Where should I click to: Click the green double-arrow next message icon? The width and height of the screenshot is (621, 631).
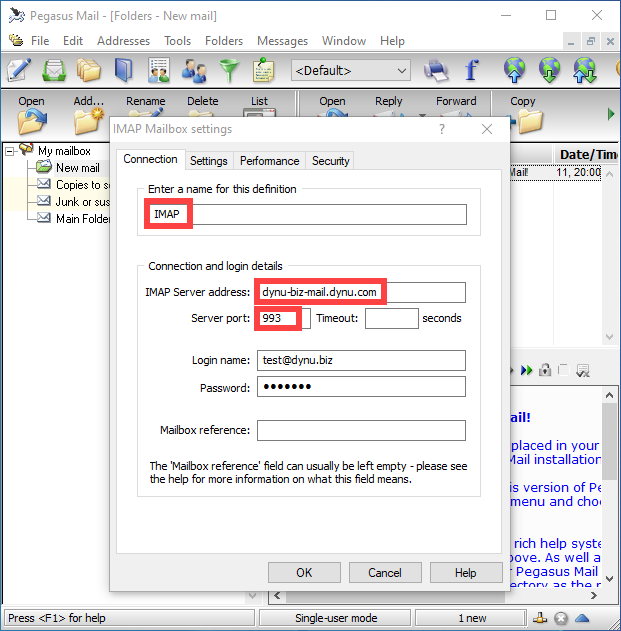click(x=526, y=370)
